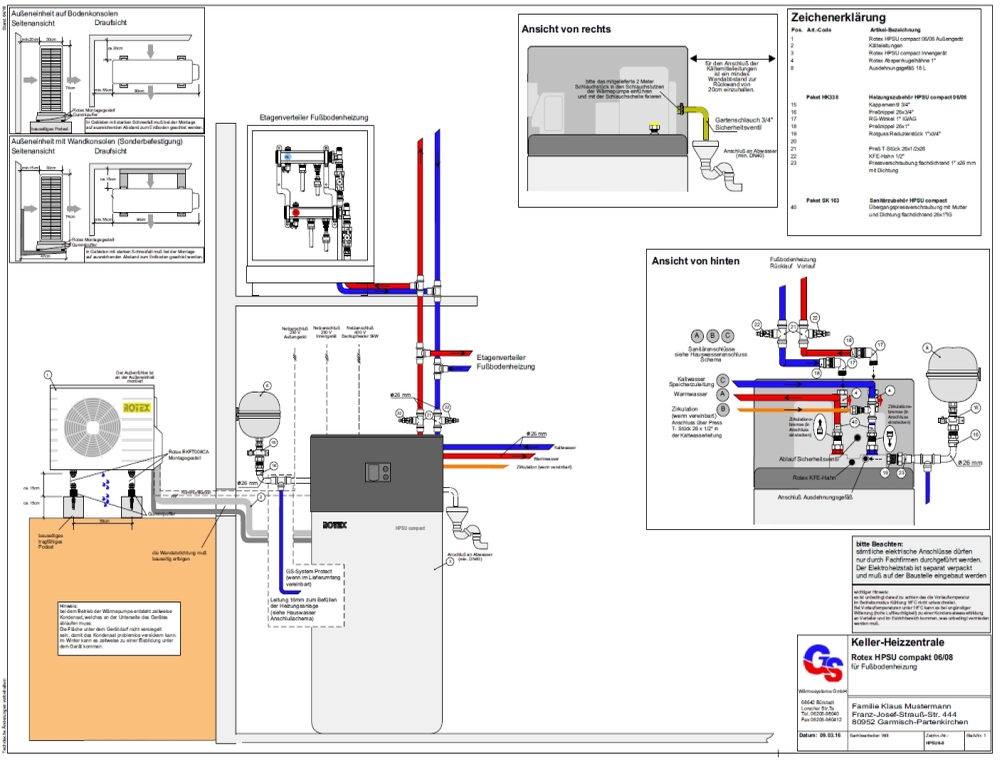Image resolution: width=1000 pixels, height=761 pixels.
Task: Select the "Hinweis:" condensate note box
Action: click(117, 626)
